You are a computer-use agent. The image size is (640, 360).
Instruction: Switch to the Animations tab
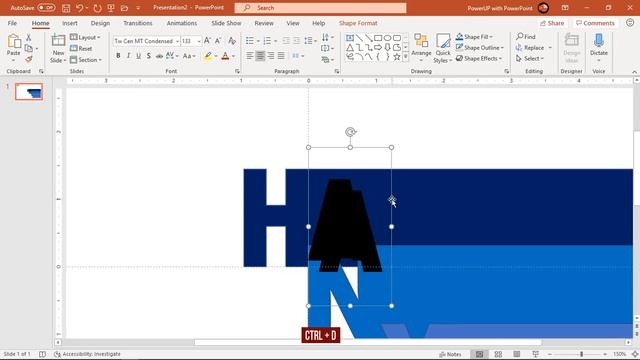pos(182,23)
